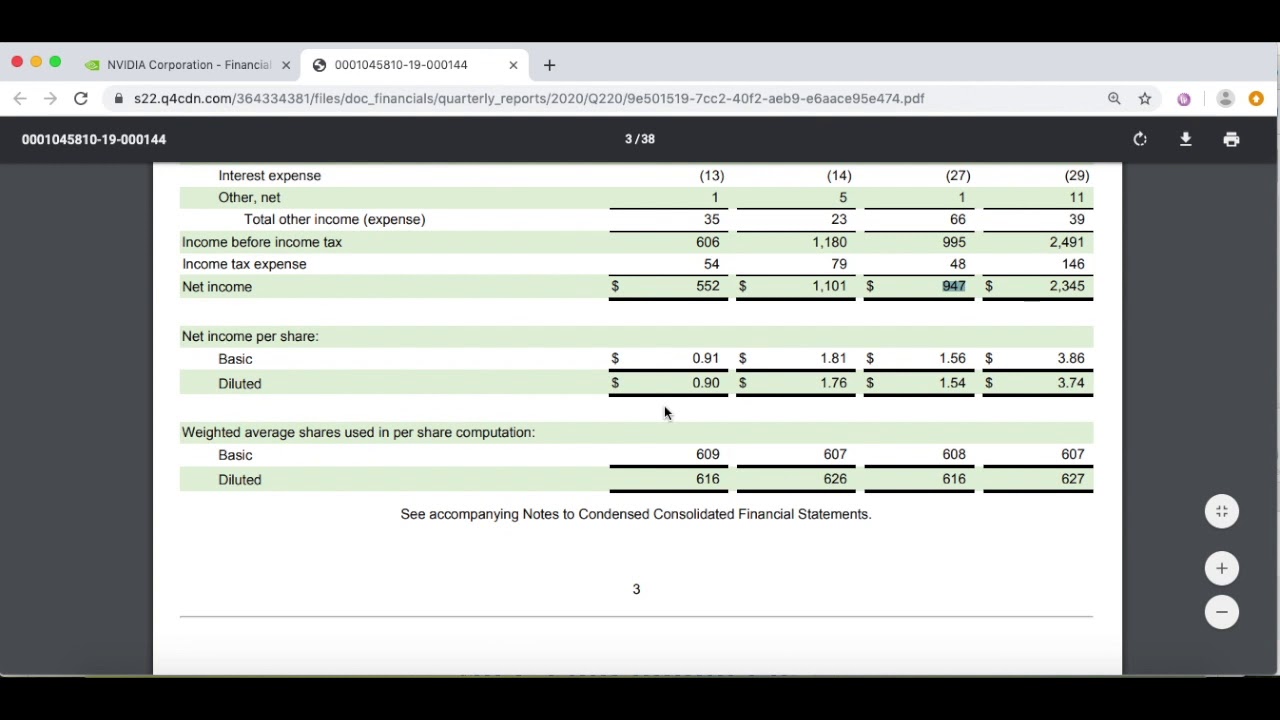1280x720 pixels.
Task: Click income tax expense value 146
Action: (1073, 264)
